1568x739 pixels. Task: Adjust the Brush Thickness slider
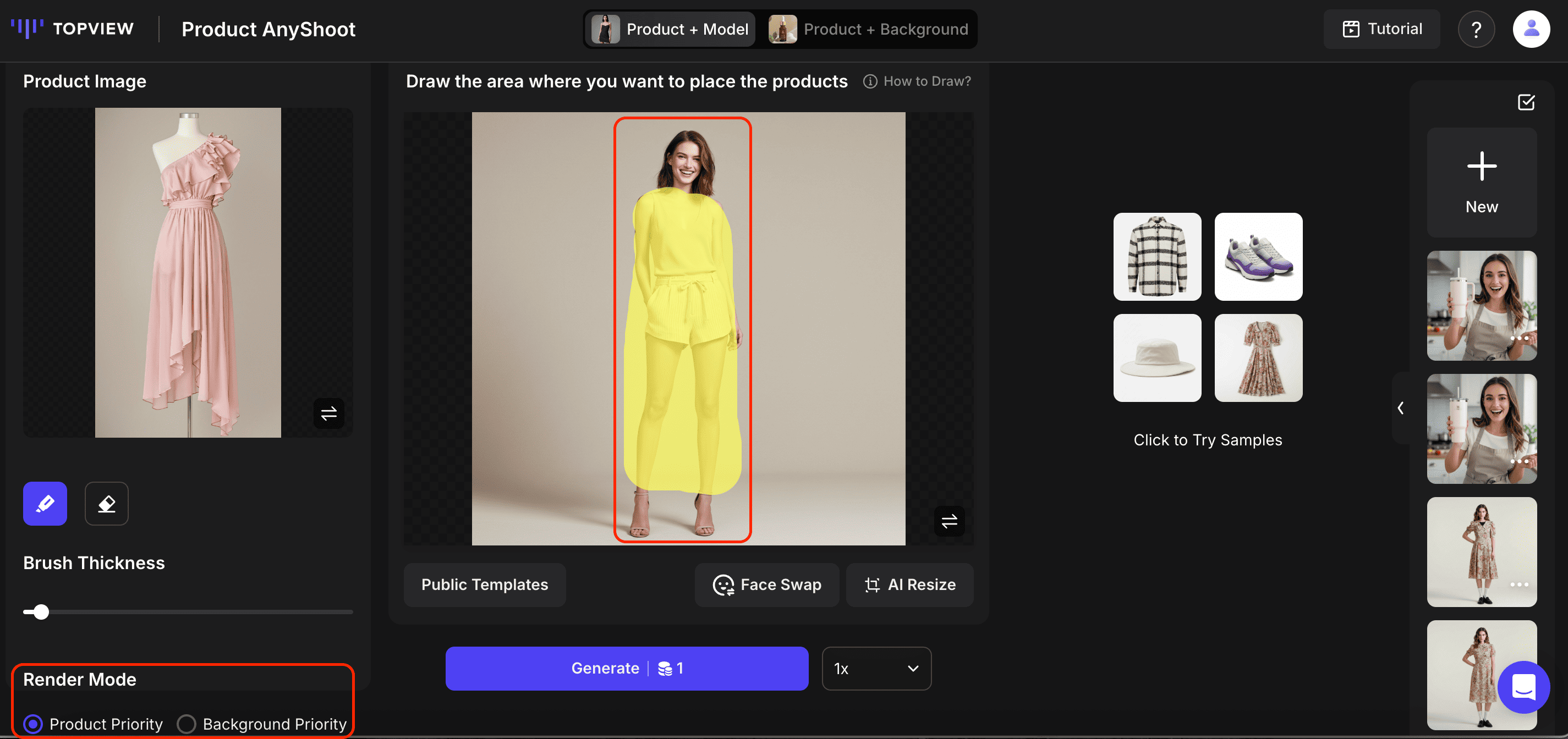pos(40,612)
